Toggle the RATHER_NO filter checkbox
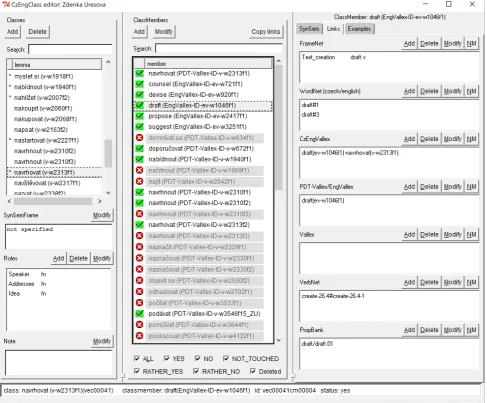 (196, 371)
